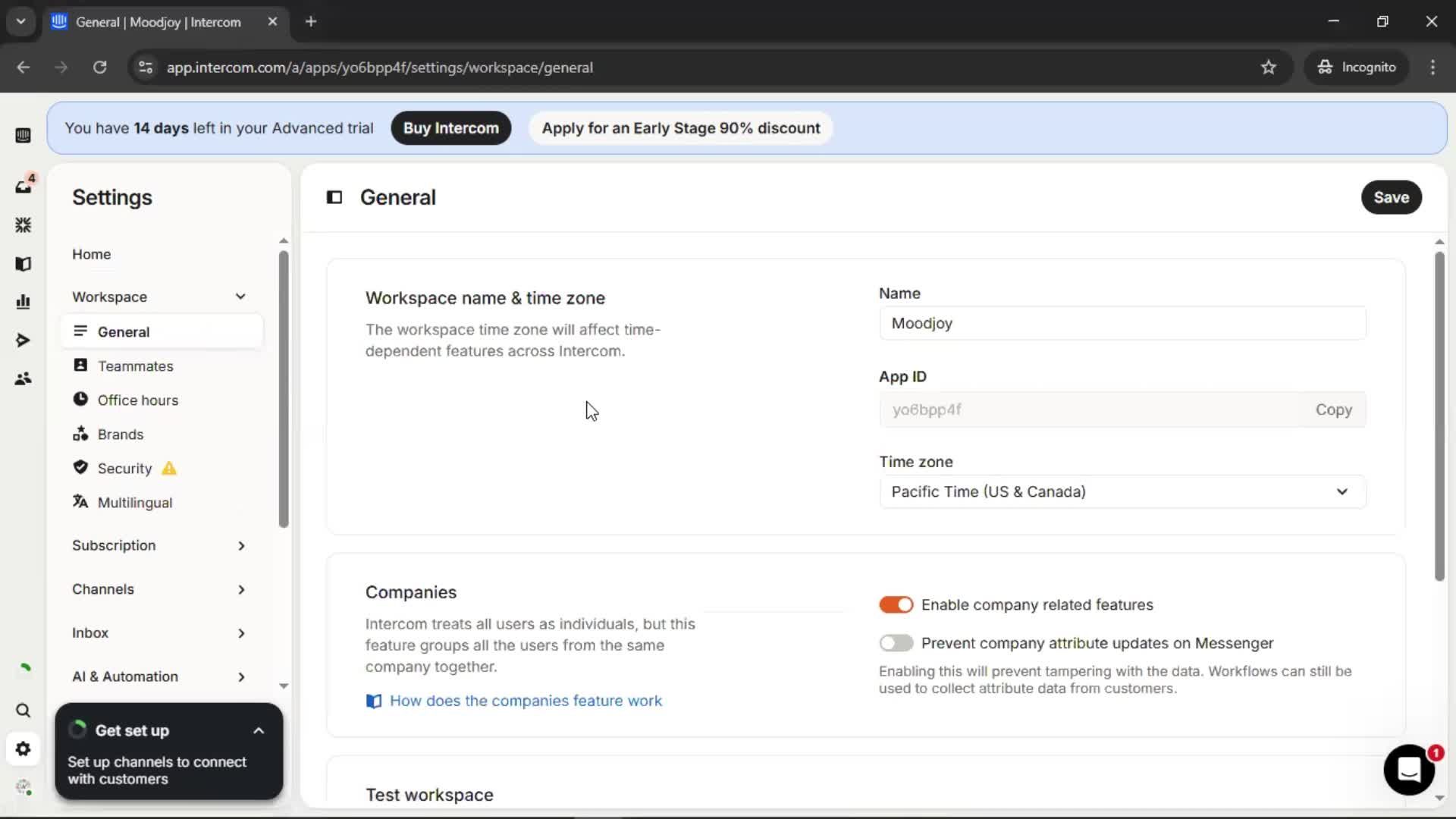This screenshot has width=1456, height=819.
Task: Click the main content vertical scrollbar
Action: pos(1439,417)
